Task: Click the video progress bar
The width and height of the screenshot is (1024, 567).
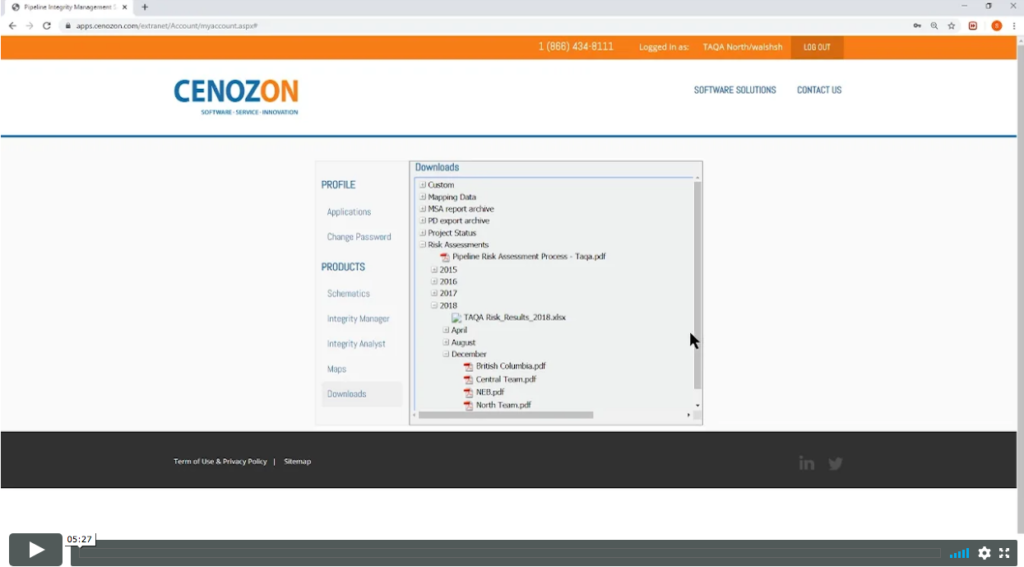Action: 509,553
